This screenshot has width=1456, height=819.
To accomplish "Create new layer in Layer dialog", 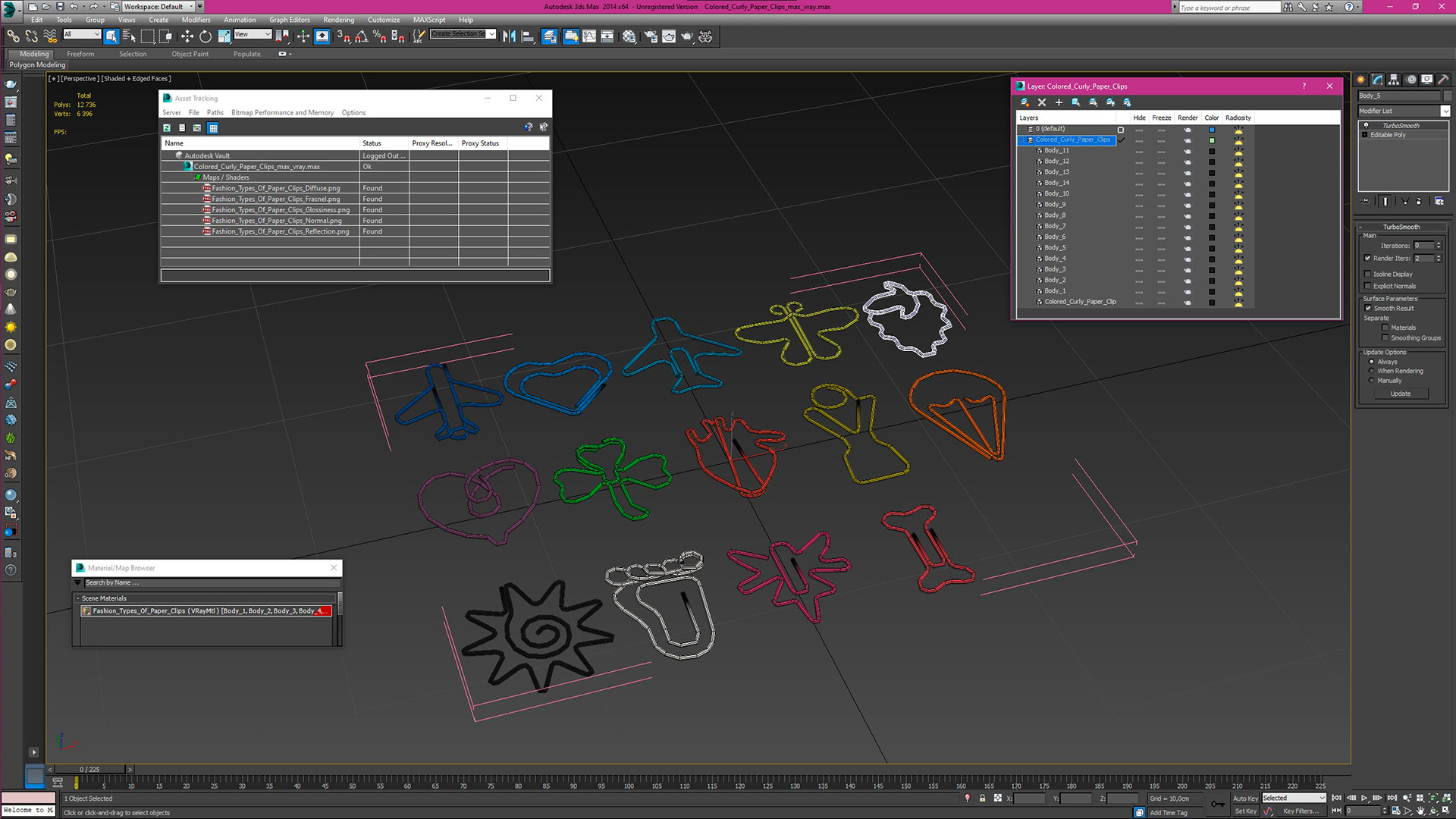I will (x=1025, y=102).
